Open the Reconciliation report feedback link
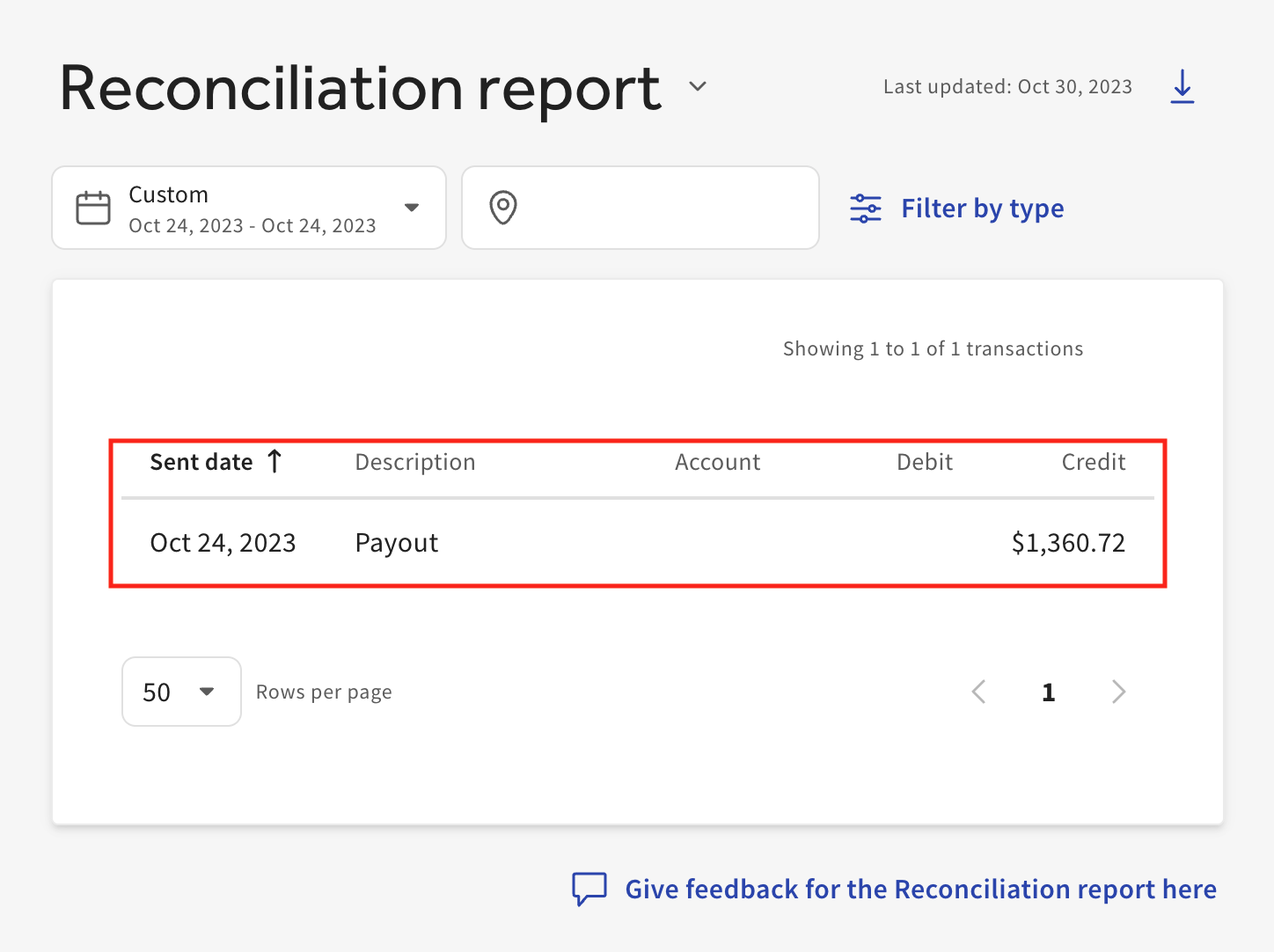Viewport: 1274px width, 952px height. click(920, 889)
